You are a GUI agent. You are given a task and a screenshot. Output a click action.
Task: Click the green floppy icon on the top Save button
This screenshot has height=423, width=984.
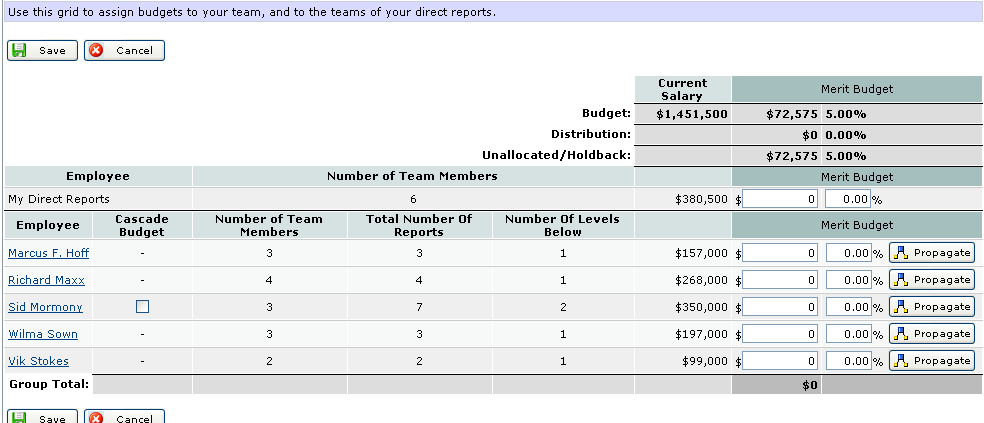click(x=19, y=50)
